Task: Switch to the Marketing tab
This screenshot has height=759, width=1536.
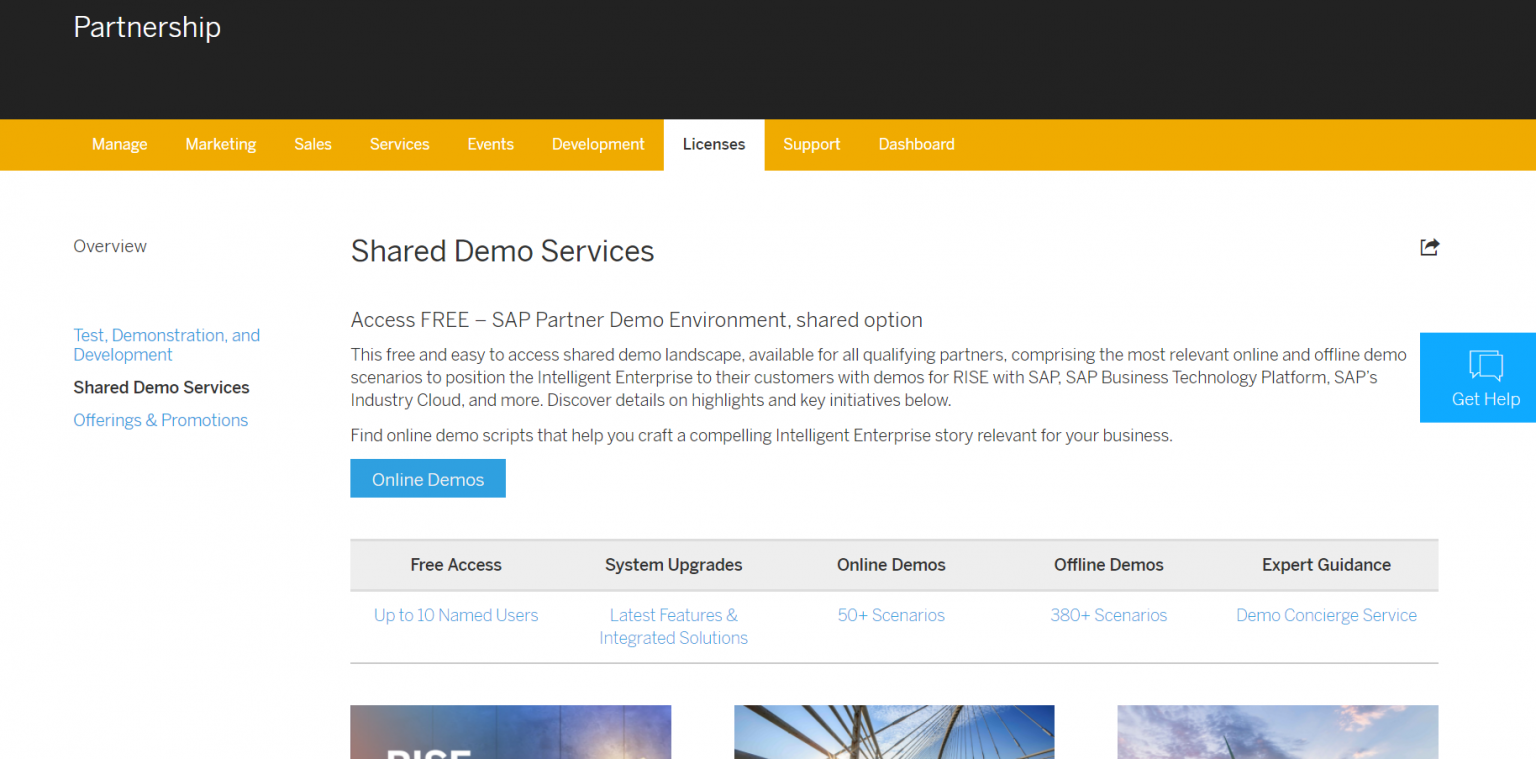Action: tap(220, 144)
